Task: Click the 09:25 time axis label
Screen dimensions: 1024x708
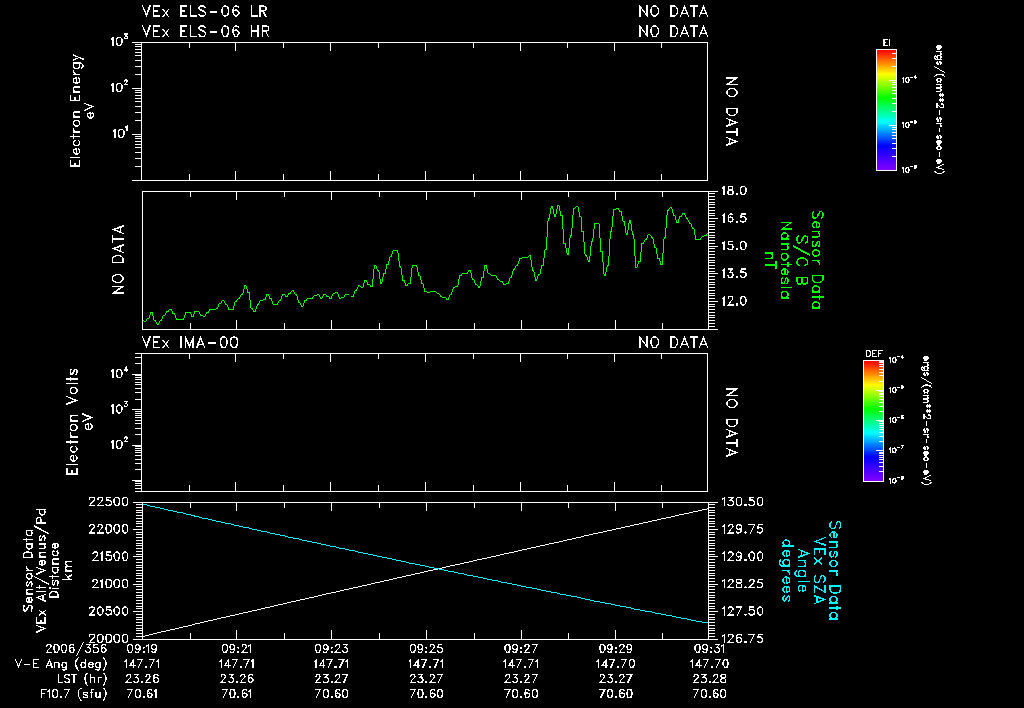Action: (x=426, y=649)
